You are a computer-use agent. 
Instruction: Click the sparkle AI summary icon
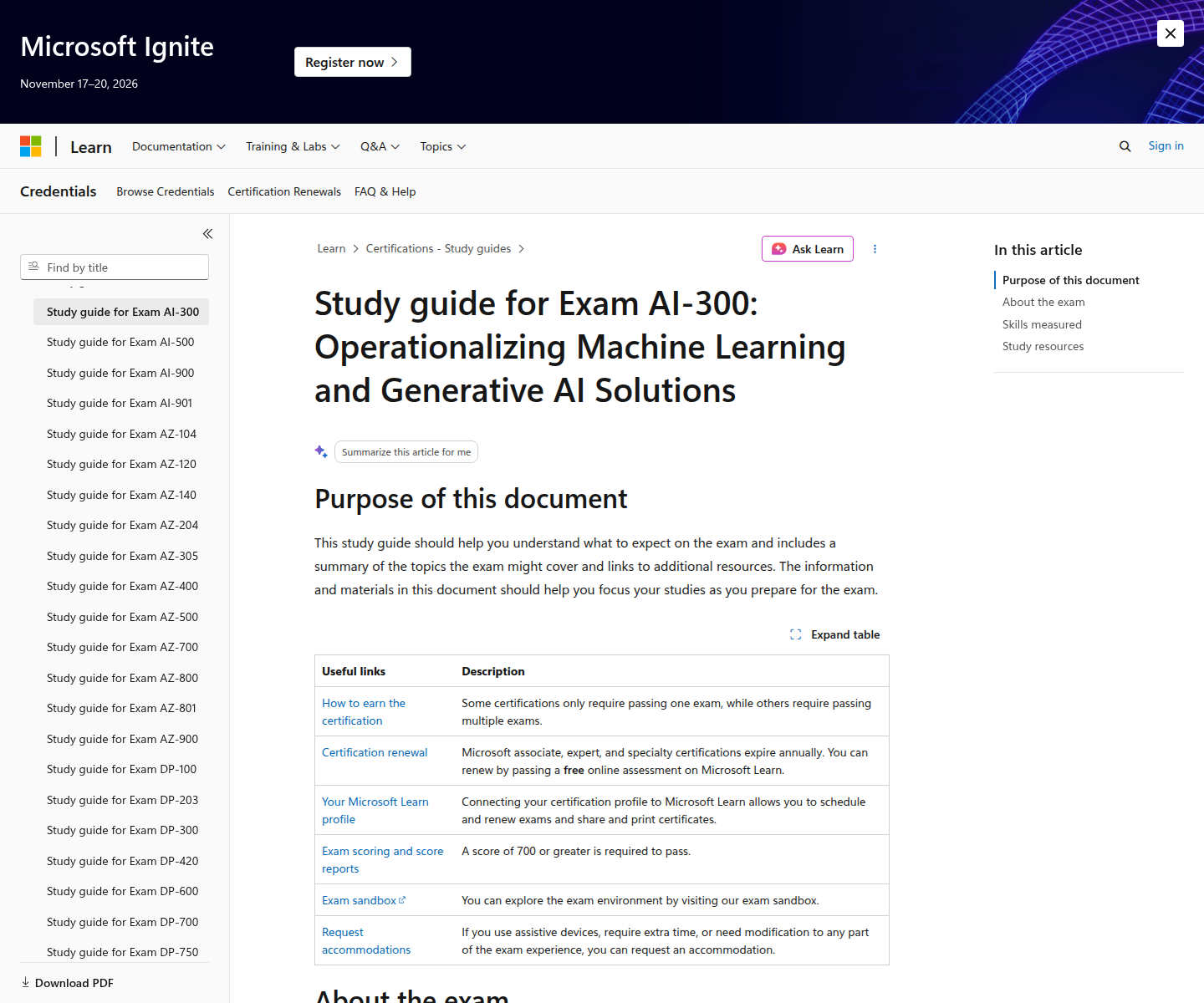(x=321, y=451)
